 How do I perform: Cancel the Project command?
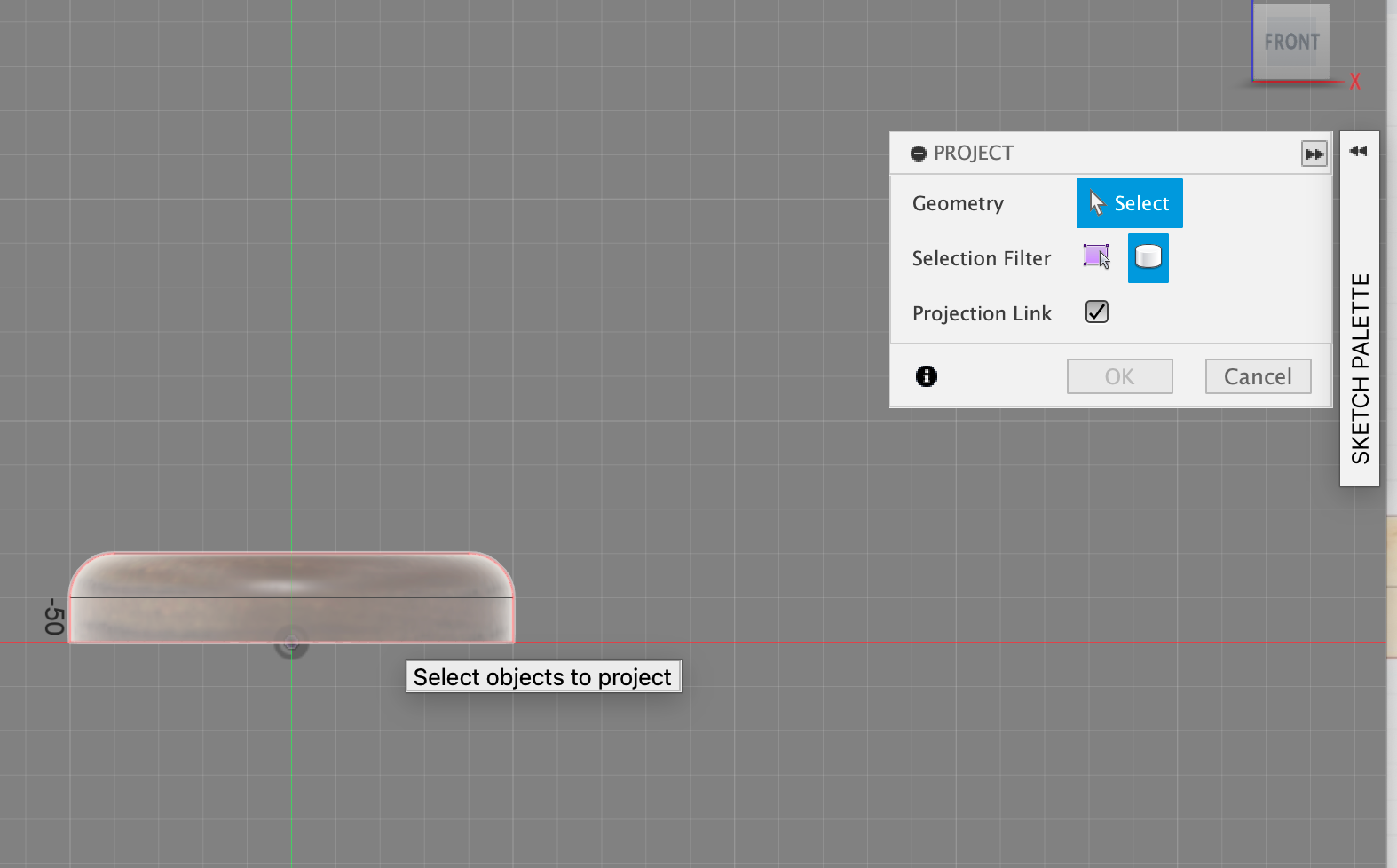tap(1257, 376)
